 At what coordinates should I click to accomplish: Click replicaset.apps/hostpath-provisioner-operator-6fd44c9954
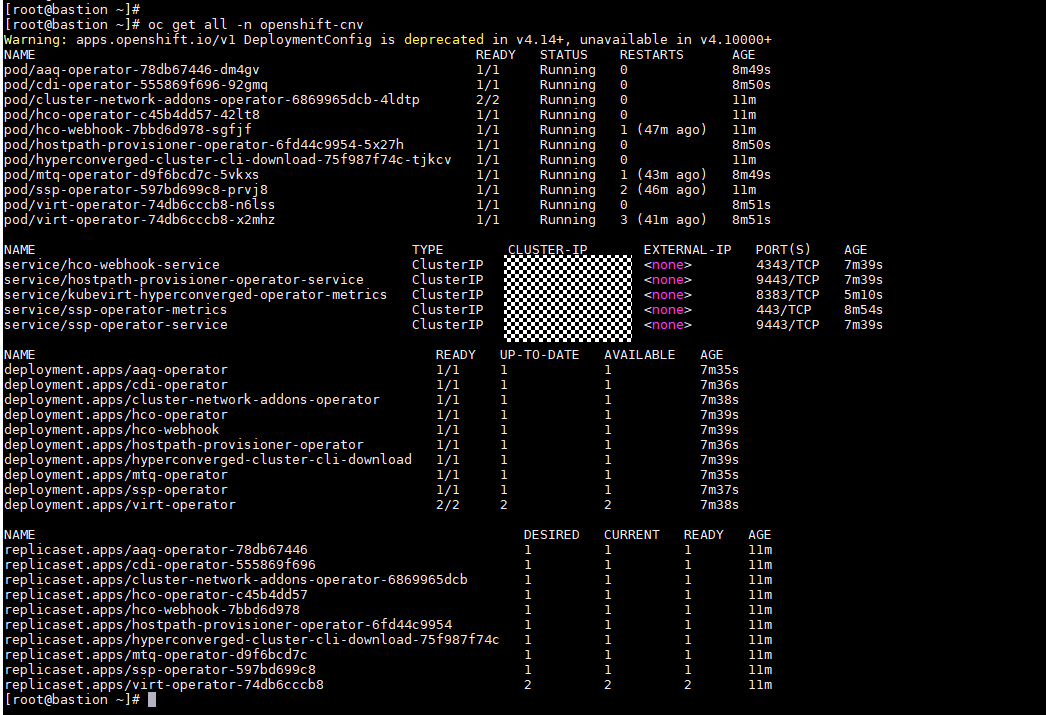point(227,625)
